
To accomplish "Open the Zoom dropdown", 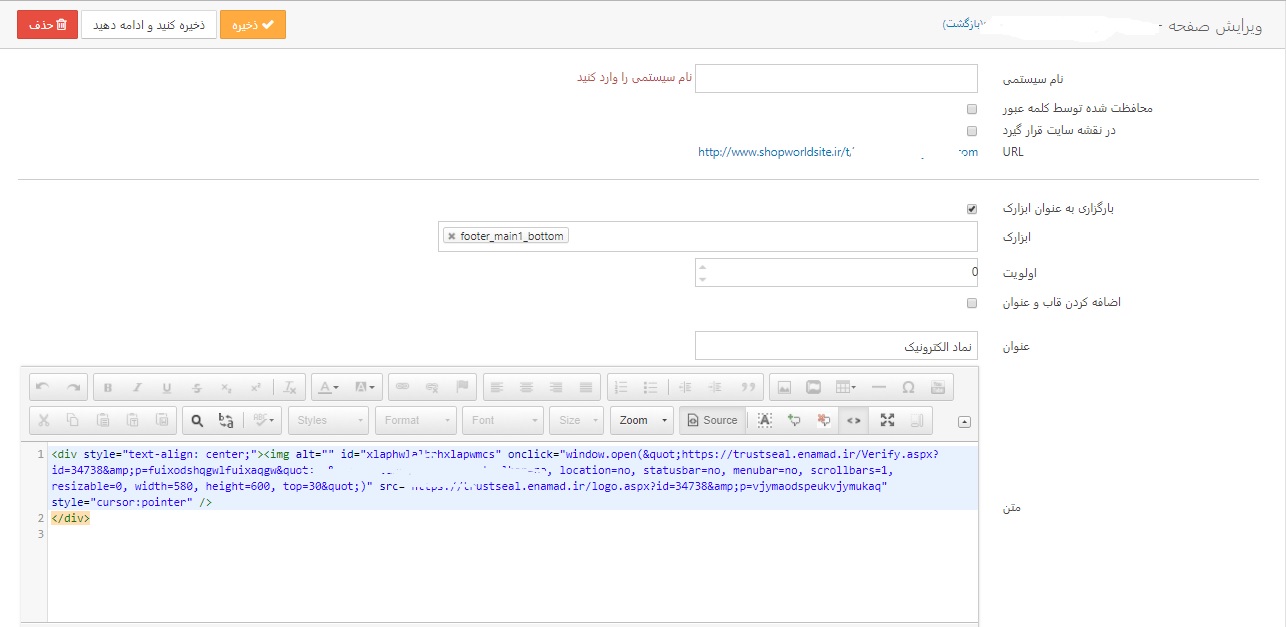I will [641, 420].
